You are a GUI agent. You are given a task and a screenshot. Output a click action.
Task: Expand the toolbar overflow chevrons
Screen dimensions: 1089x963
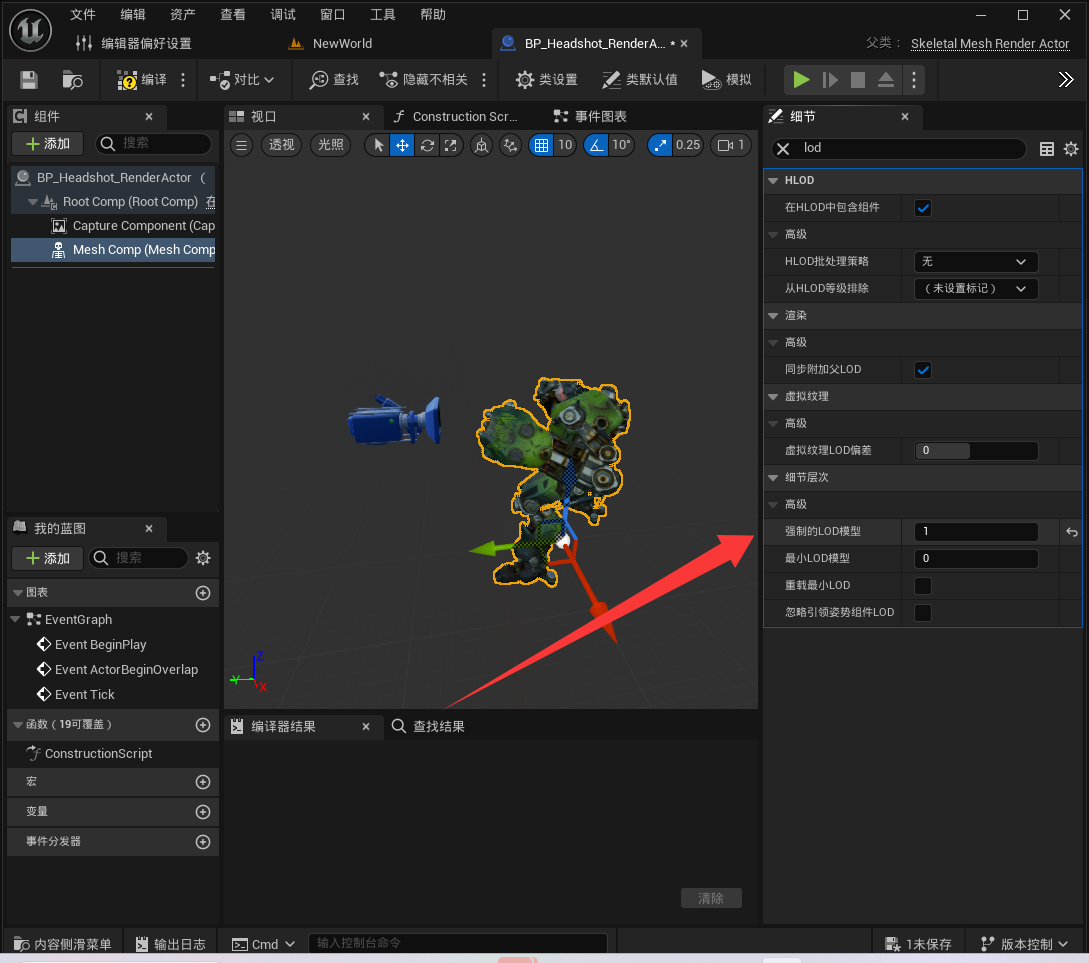pyautogui.click(x=1066, y=80)
